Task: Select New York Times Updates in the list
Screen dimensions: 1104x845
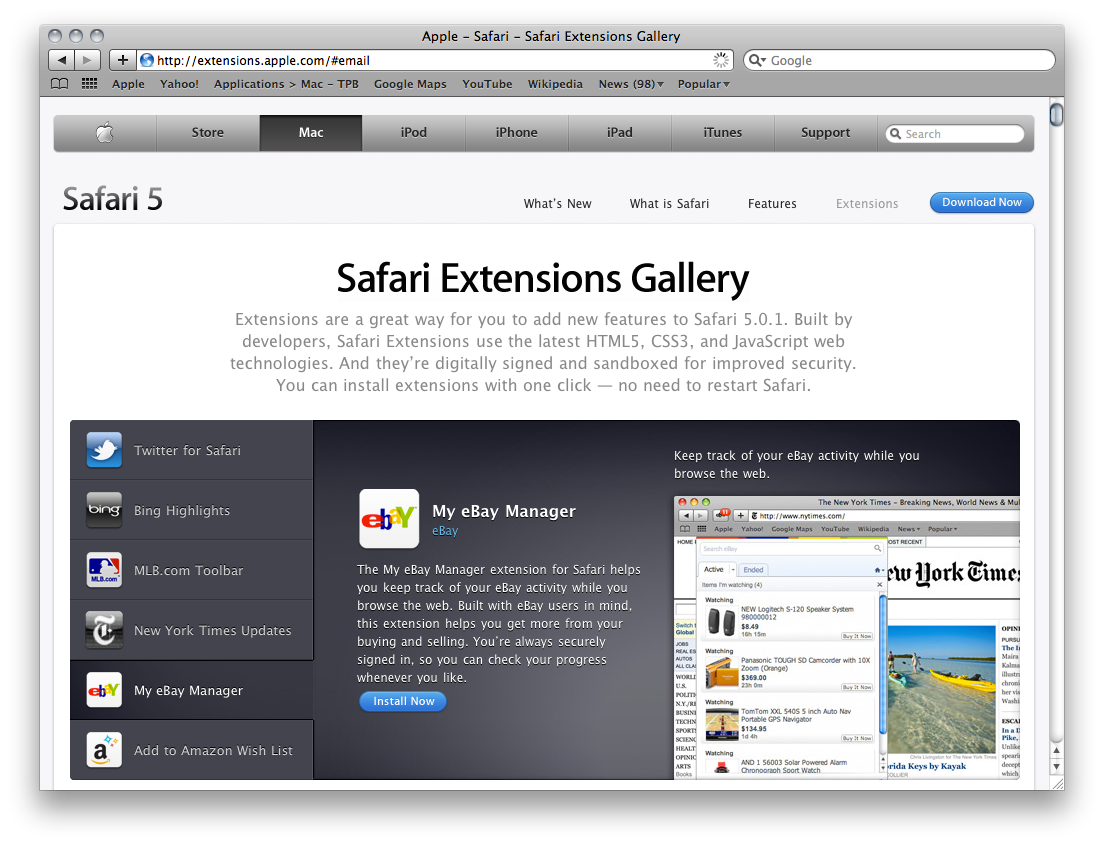Action: pos(192,630)
